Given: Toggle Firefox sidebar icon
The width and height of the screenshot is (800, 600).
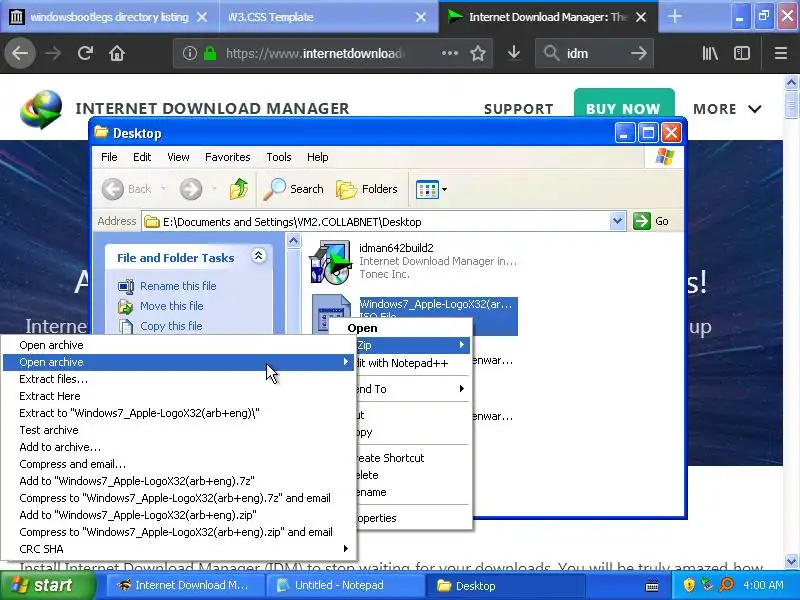Looking at the screenshot, I should click(x=742, y=53).
